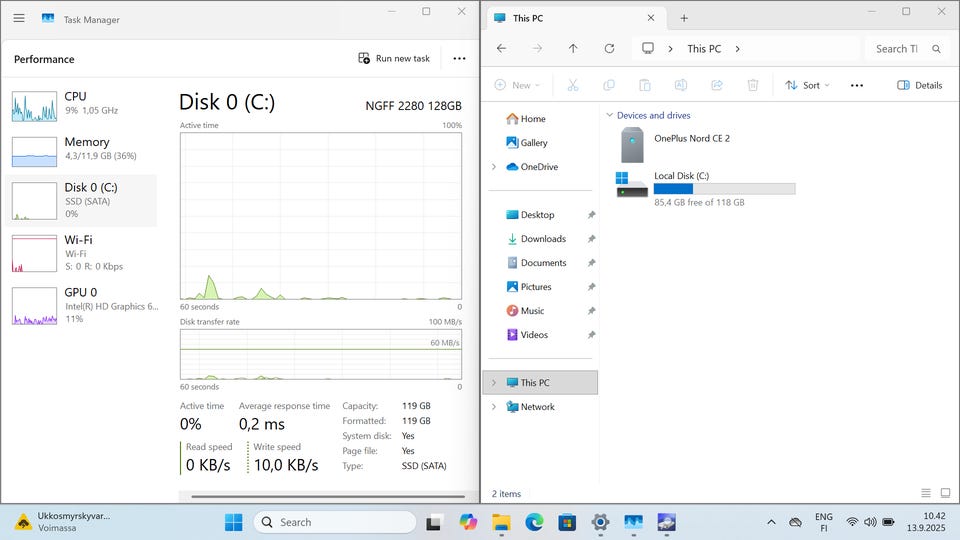Select GPU 0 performance entry

[x=81, y=305]
